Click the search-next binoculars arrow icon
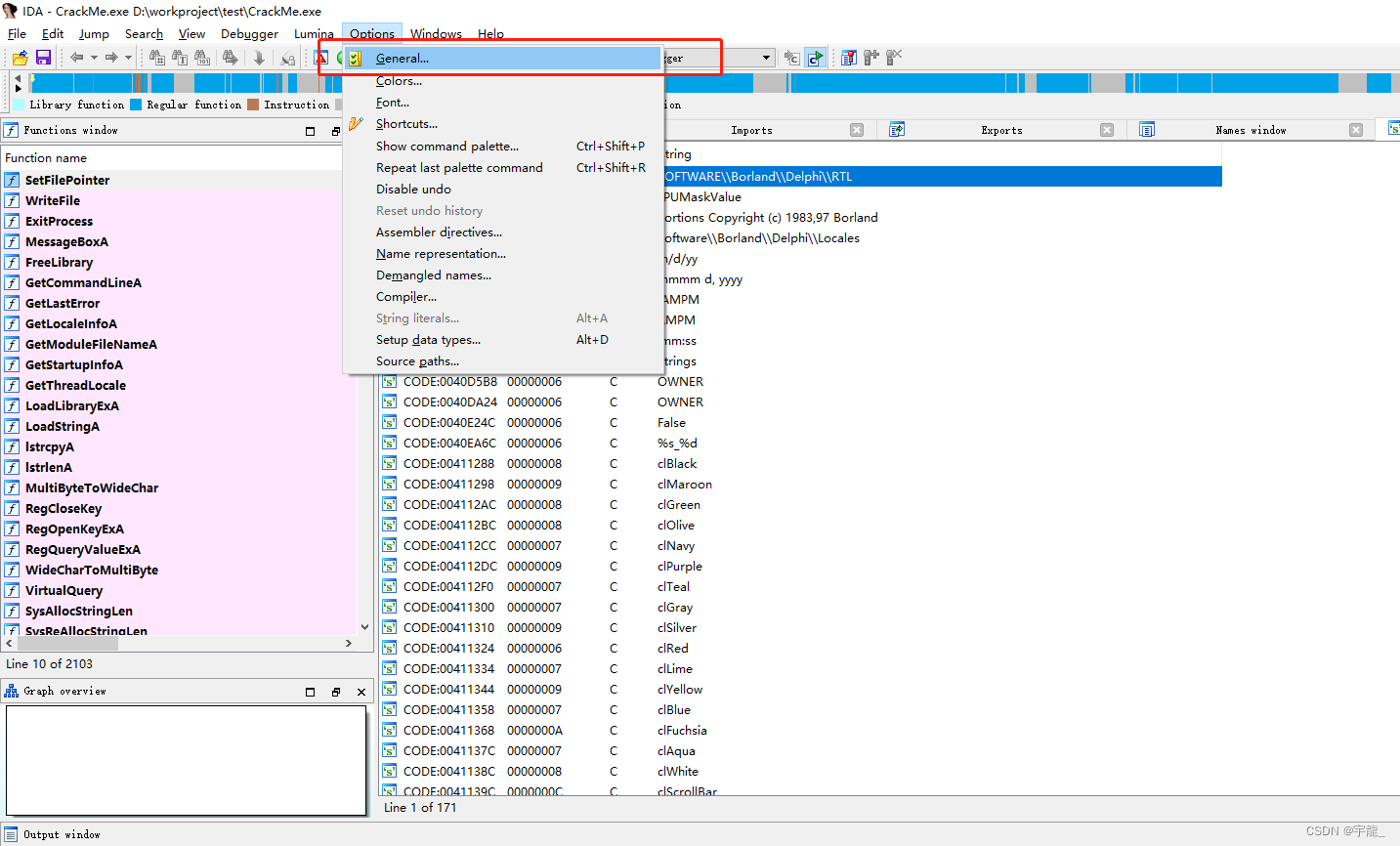The height and width of the screenshot is (846, 1400). (x=231, y=58)
